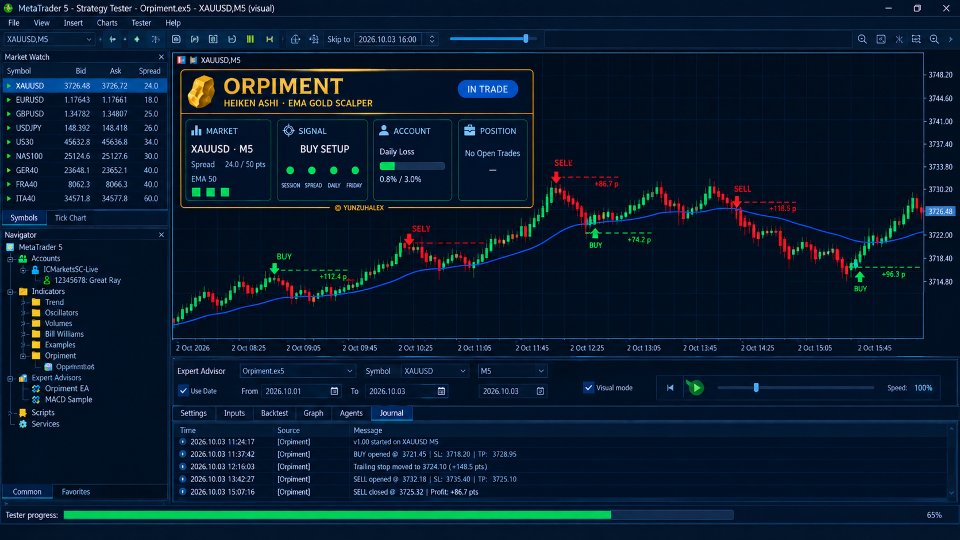Click the yellow H-shaped step icon in toolbar
Screen dimensions: 960x540
coord(269,39)
